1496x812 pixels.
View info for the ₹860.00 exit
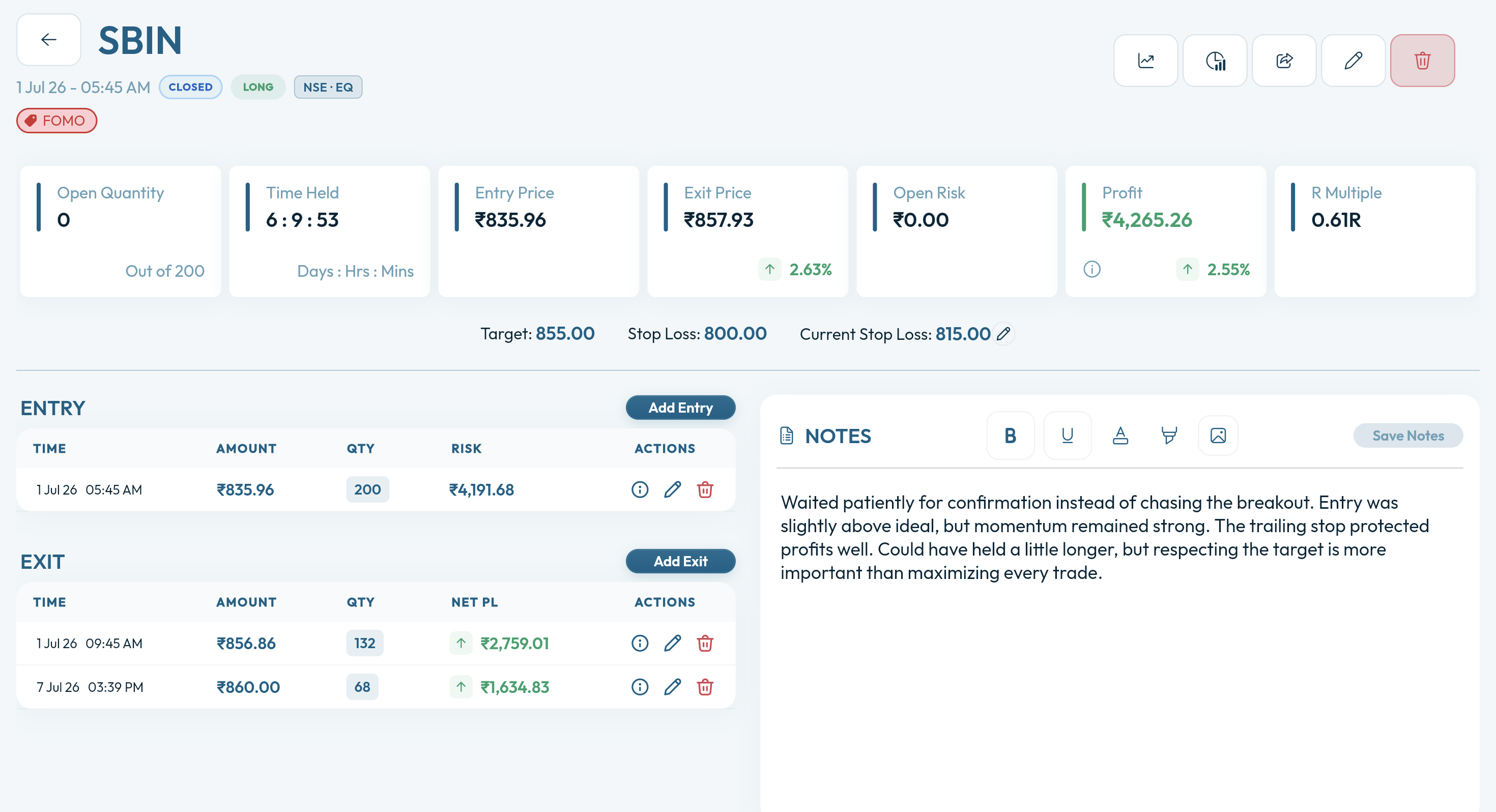(x=640, y=687)
